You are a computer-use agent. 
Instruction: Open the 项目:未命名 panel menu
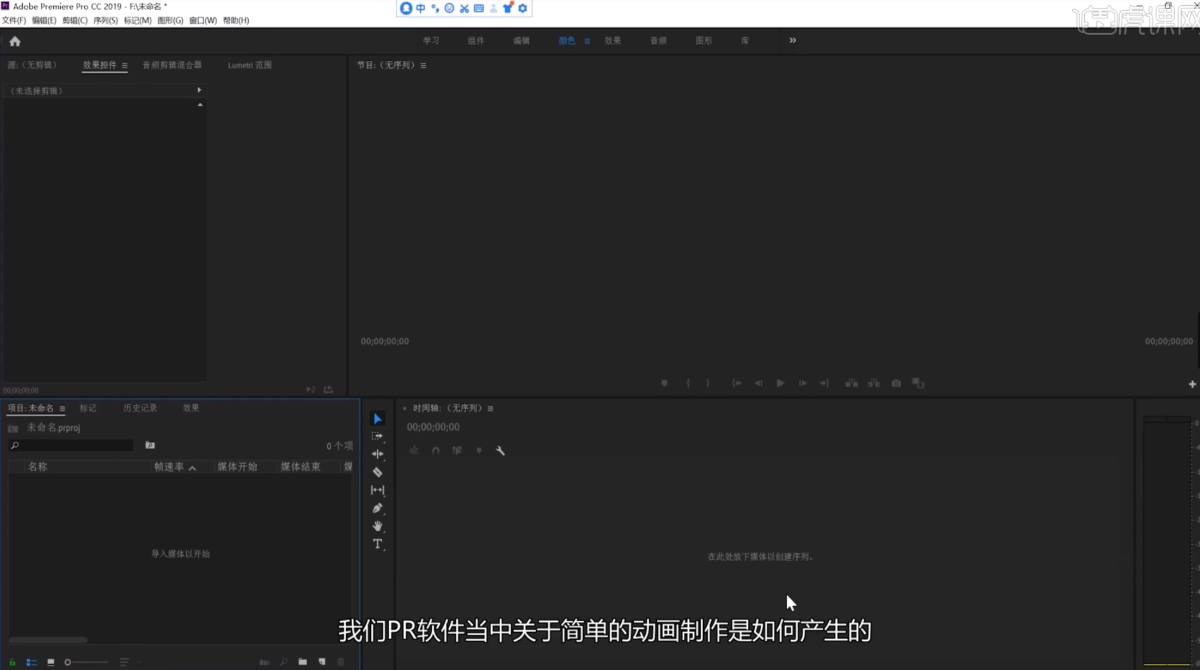62,409
